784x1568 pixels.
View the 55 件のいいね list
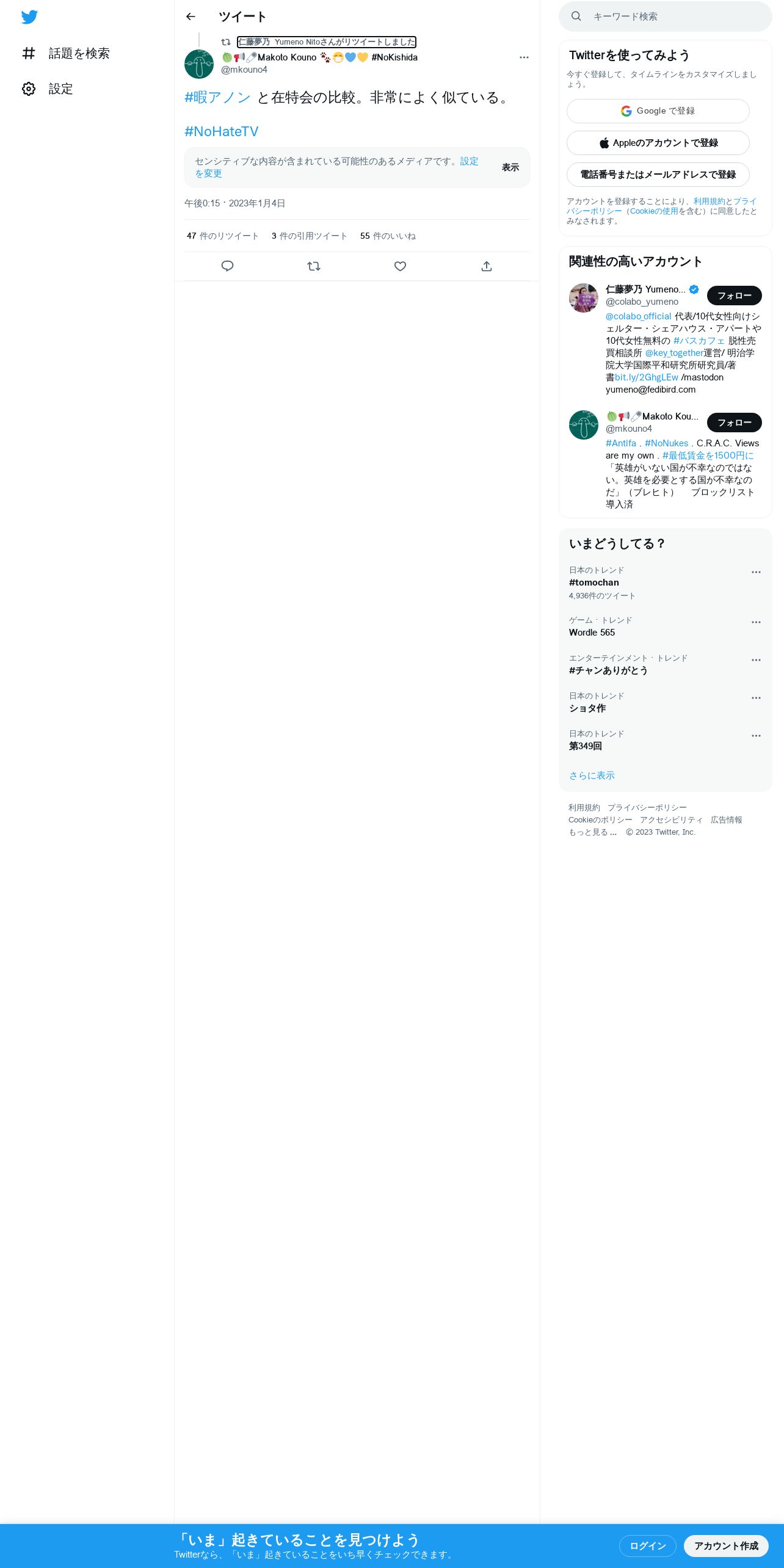click(388, 236)
